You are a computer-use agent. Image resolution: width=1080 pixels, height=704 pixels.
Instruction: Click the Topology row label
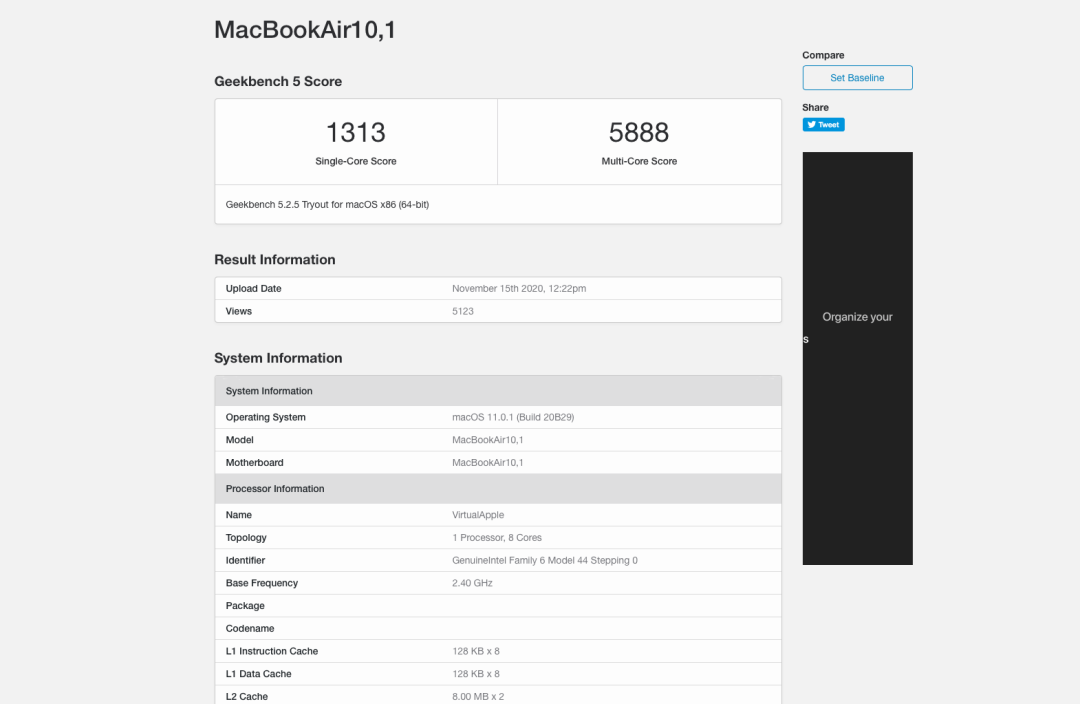point(246,538)
